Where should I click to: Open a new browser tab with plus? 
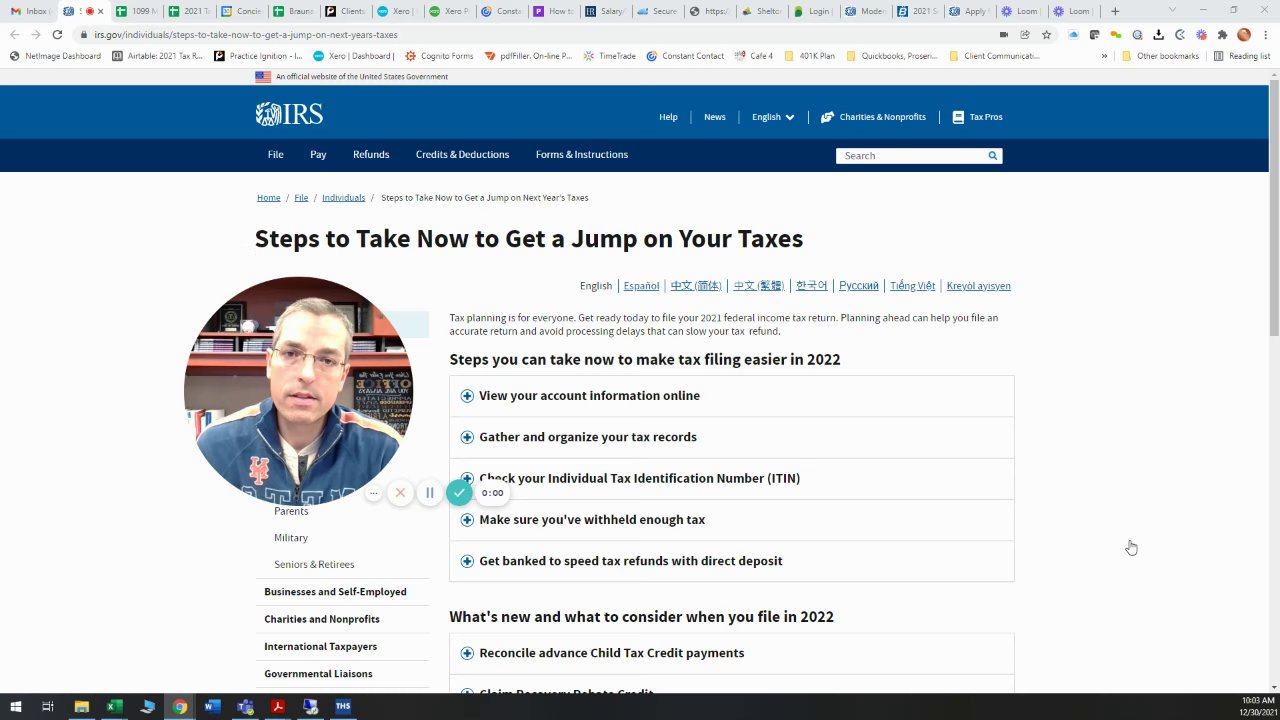1115,11
